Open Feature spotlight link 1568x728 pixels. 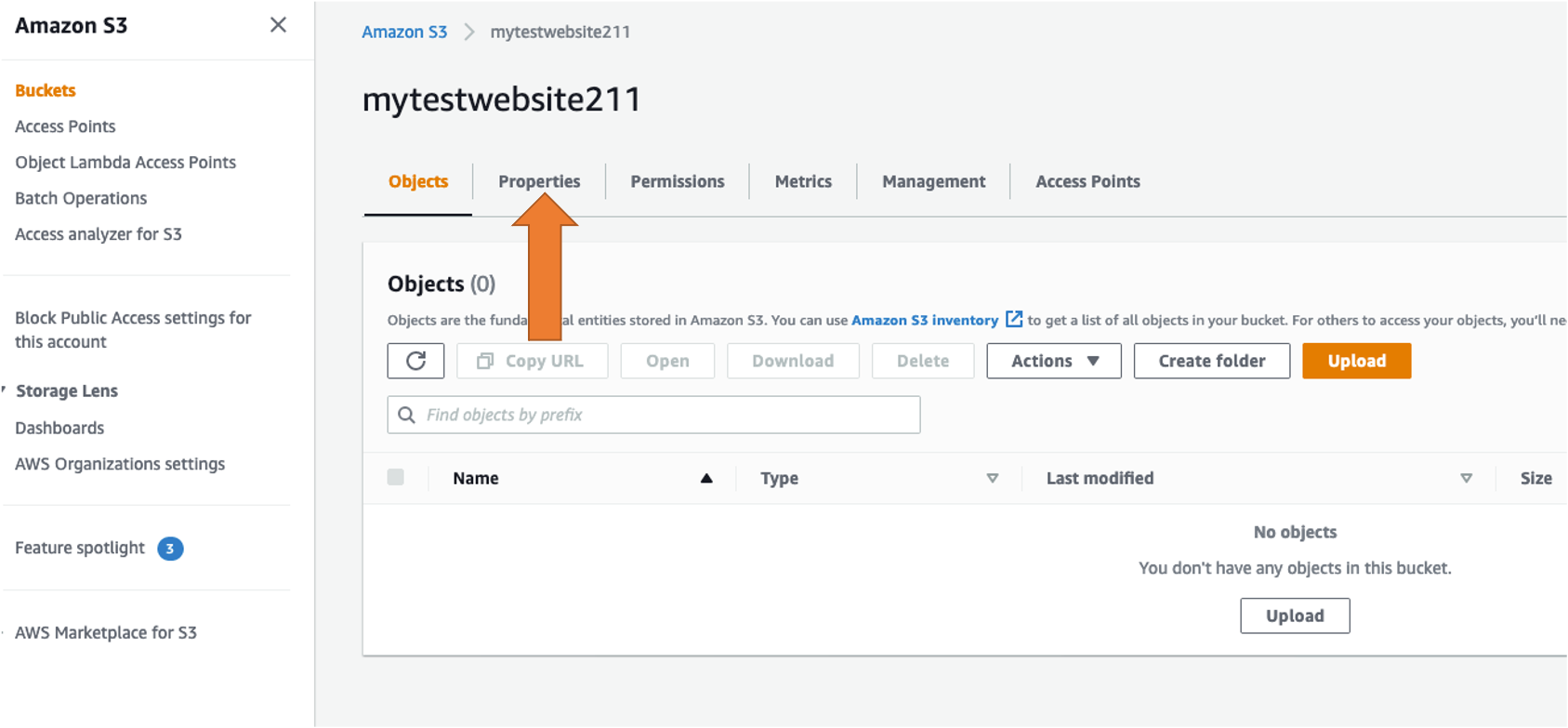80,549
